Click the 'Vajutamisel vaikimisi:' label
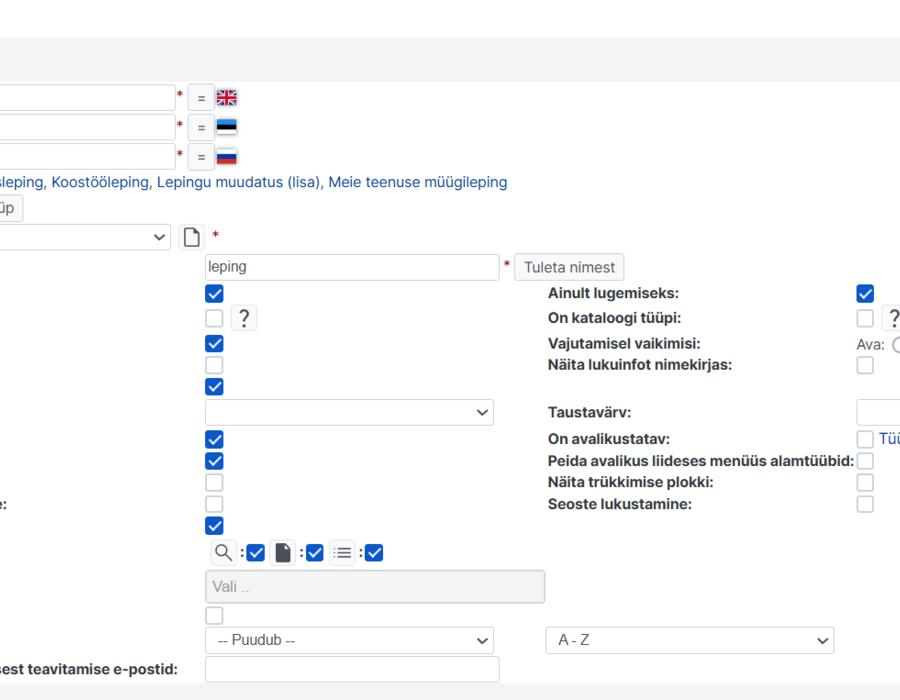900x700 pixels. pos(624,344)
